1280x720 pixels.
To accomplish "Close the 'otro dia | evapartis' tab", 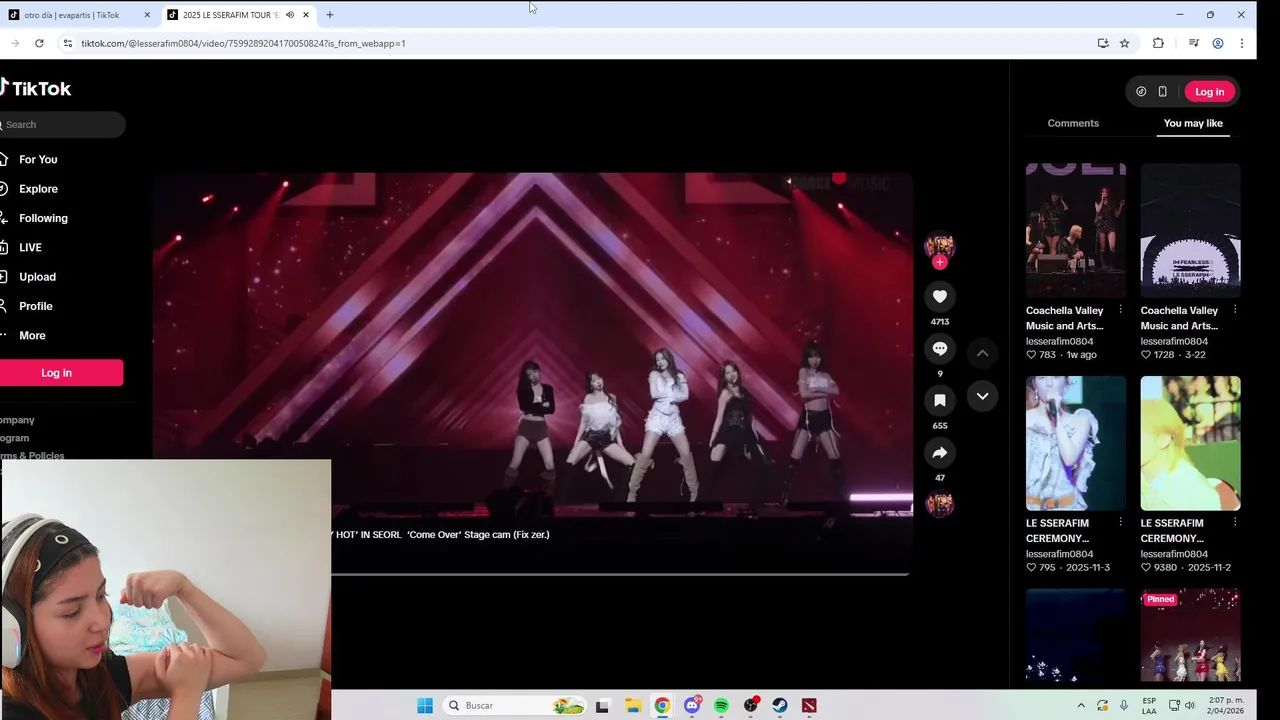I will [x=147, y=15].
